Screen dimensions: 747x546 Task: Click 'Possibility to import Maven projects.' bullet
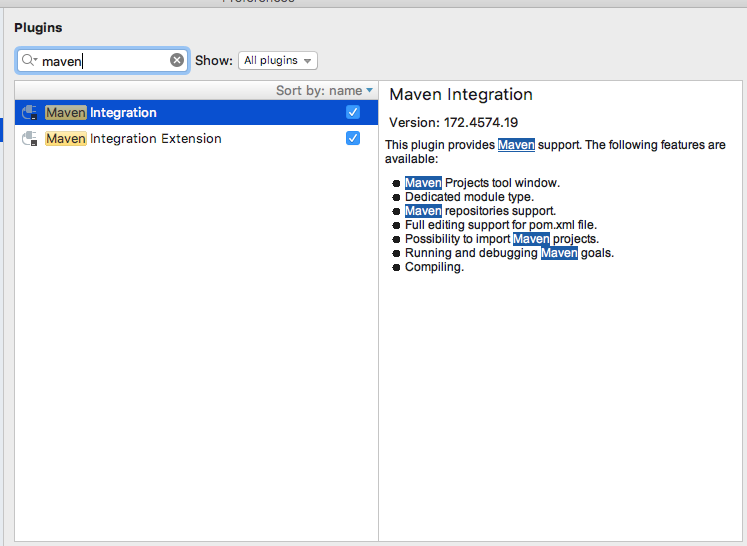point(502,239)
